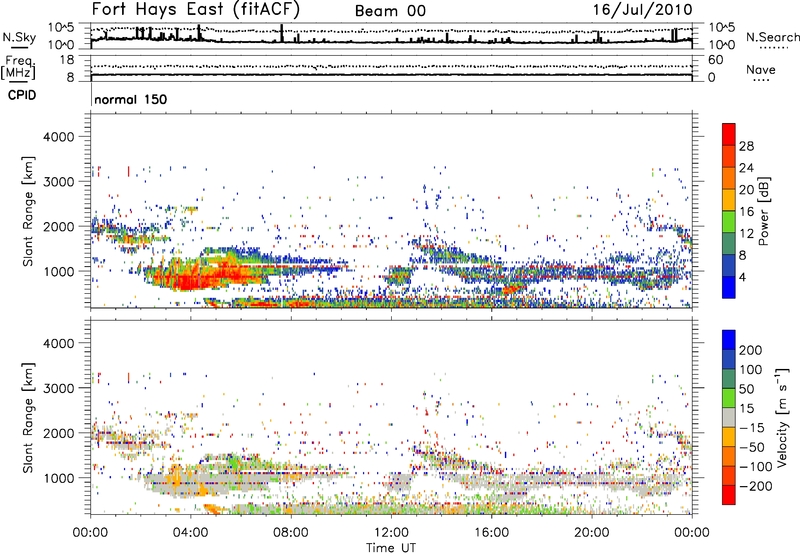Click the '04:00' time tick label
800x554 pixels.
190,533
